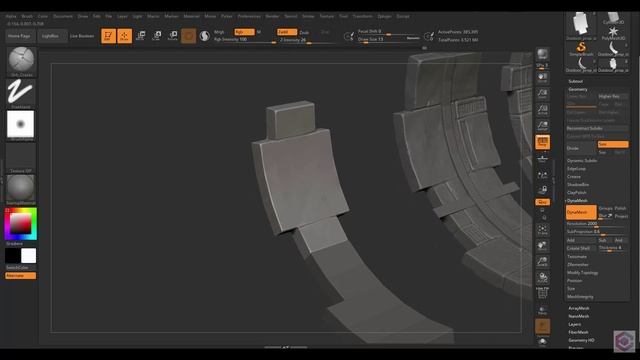Open the Transform menu
Screen dimensions: 640x360
(x=362, y=16)
